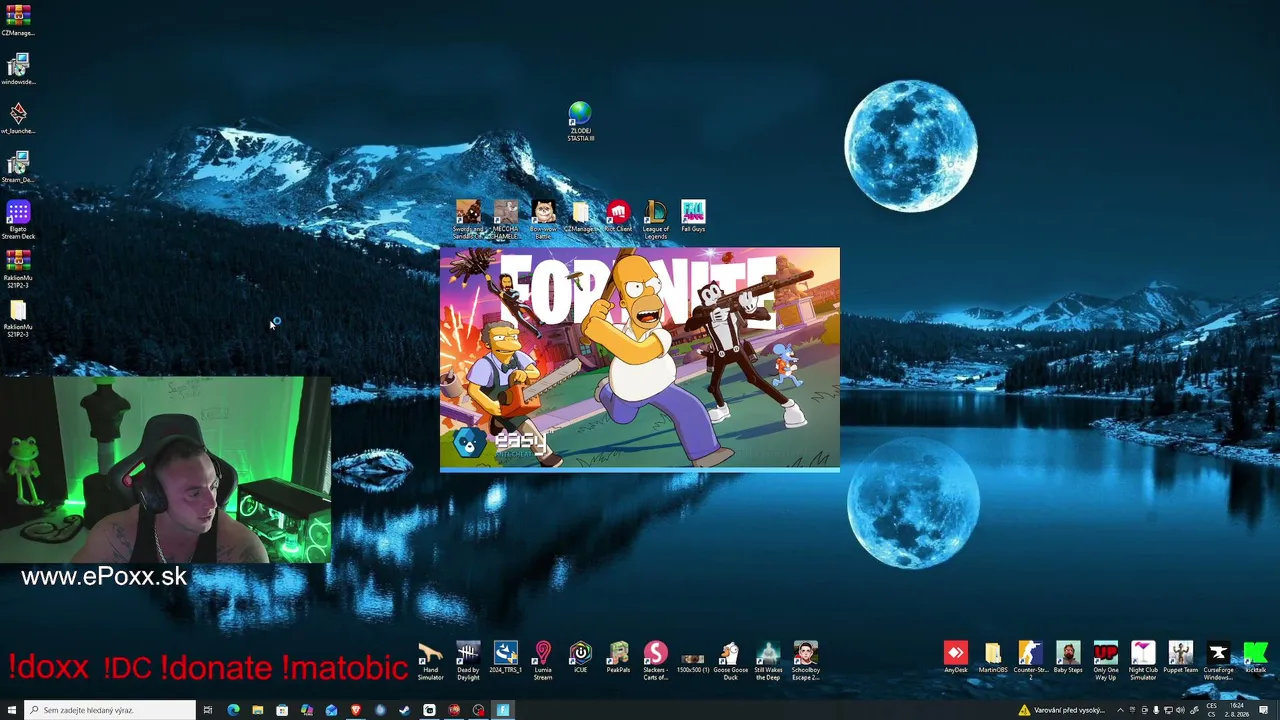Select the 2024_TTRS_1 desktop icon

pos(506,658)
